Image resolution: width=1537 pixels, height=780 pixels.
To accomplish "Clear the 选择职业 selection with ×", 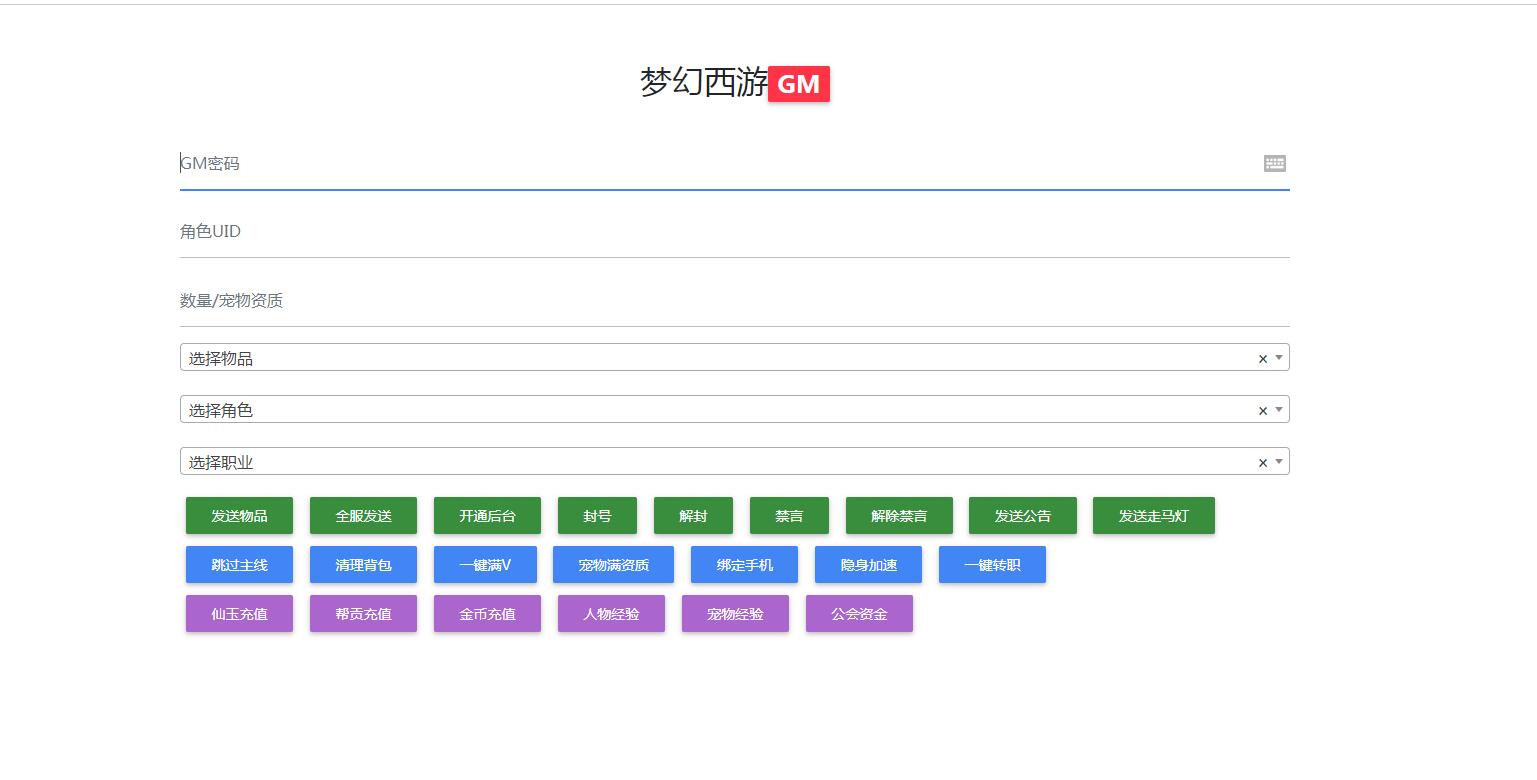I will click(1262, 463).
